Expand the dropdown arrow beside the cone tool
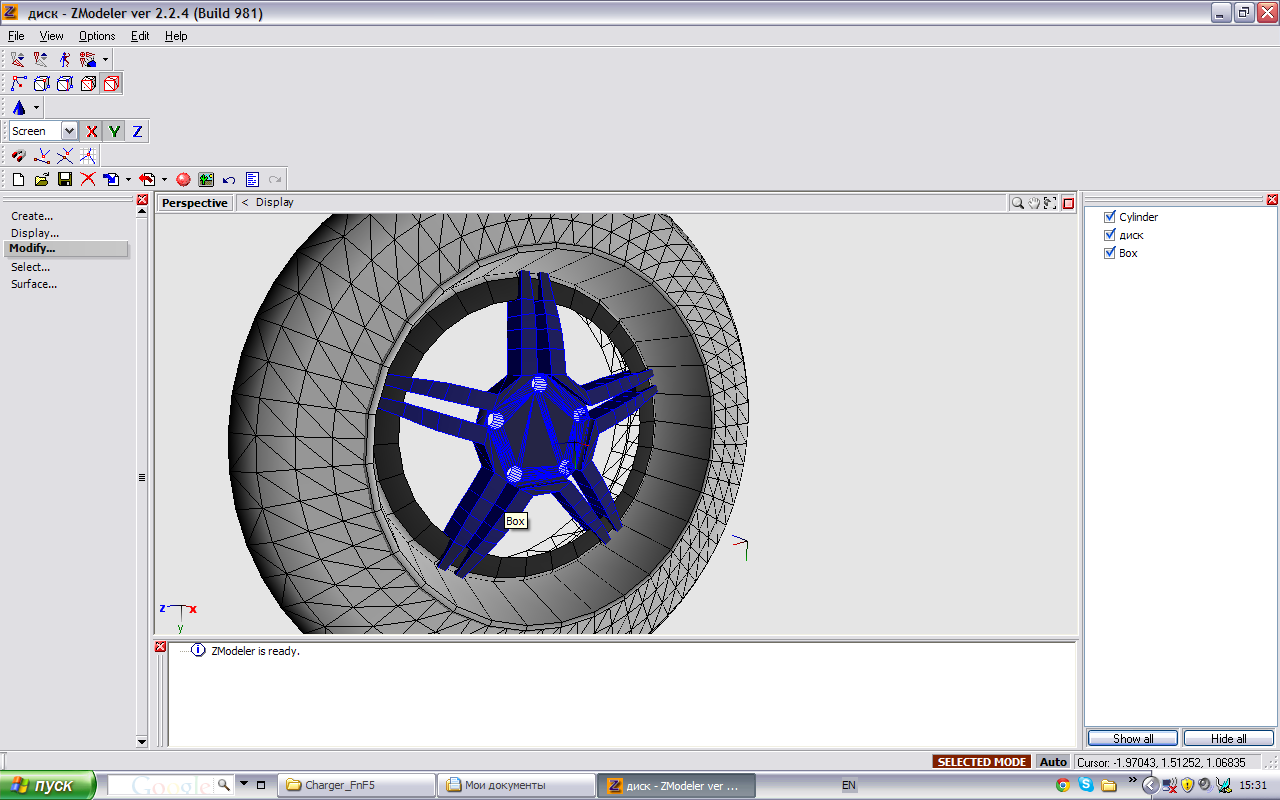The height and width of the screenshot is (800, 1280). tap(36, 107)
